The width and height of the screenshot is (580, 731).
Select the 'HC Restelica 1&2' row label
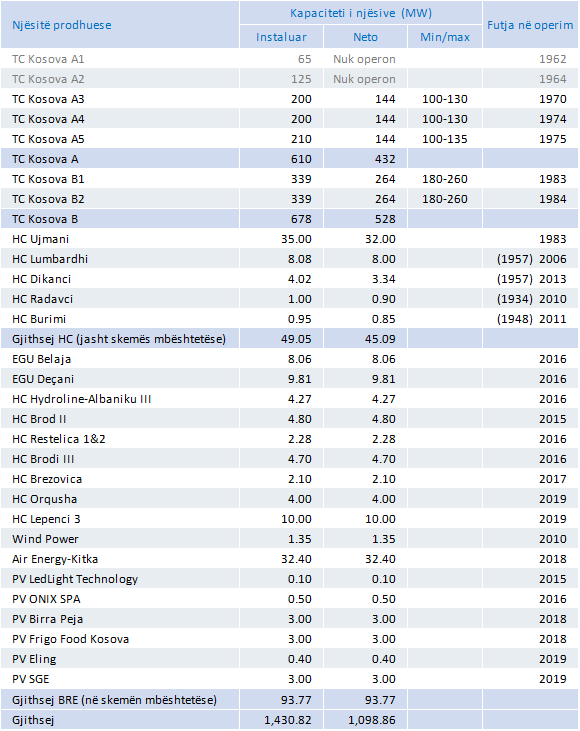click(x=59, y=440)
